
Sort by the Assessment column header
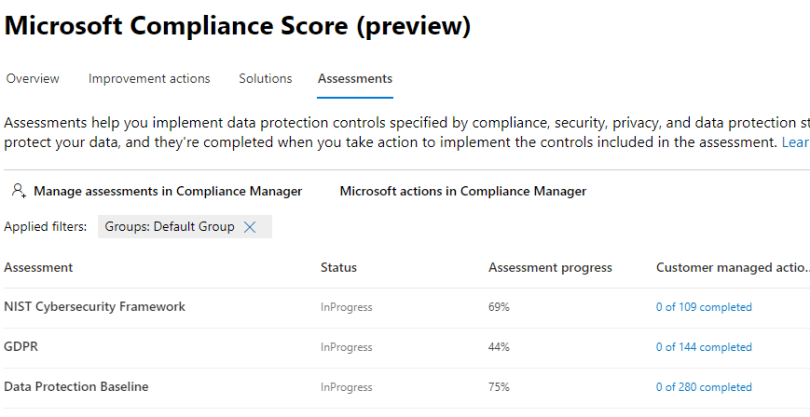38,267
